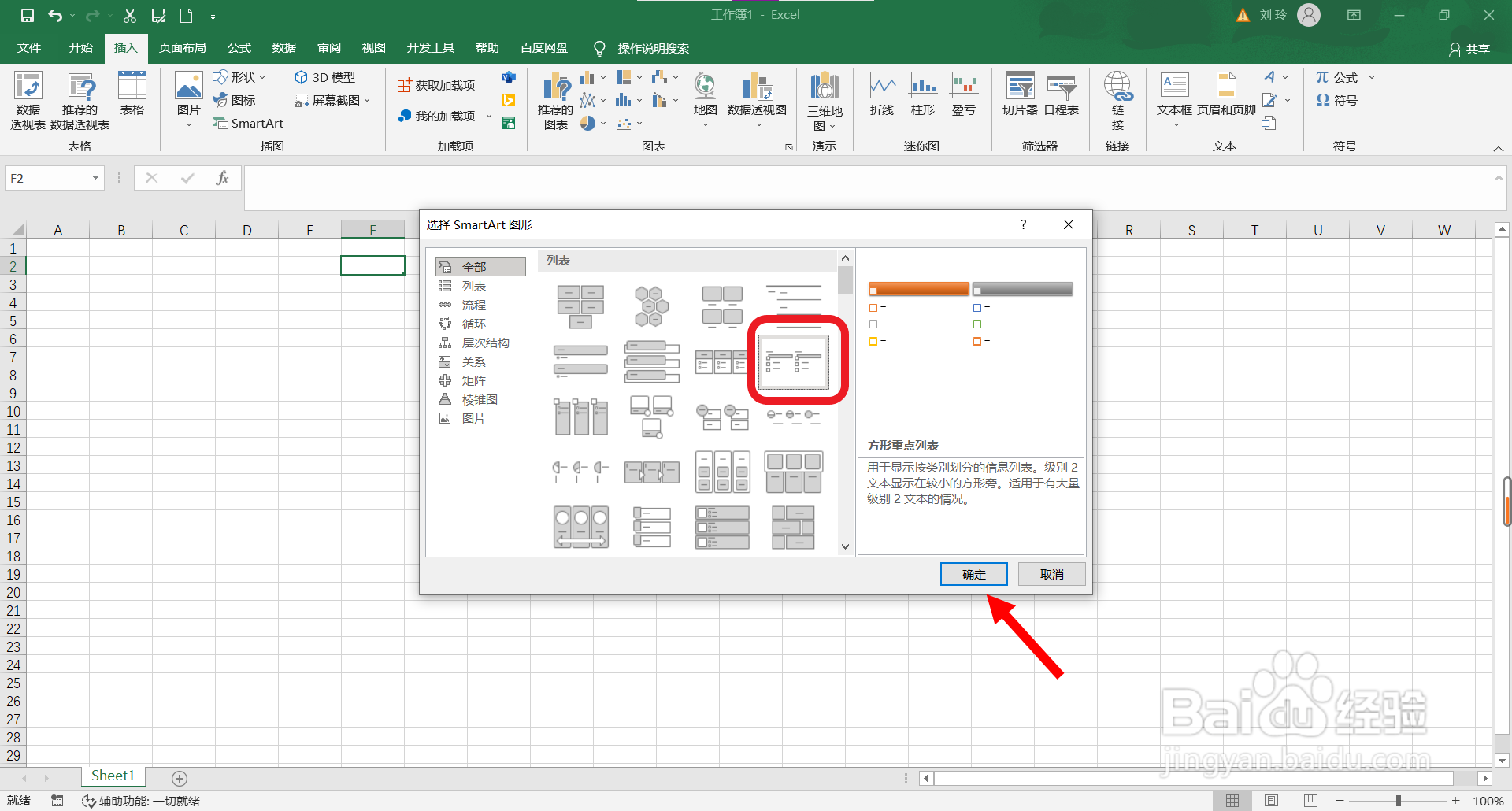Viewport: 1512px width, 811px height.
Task: Open the File (文件) tab
Action: [x=29, y=48]
